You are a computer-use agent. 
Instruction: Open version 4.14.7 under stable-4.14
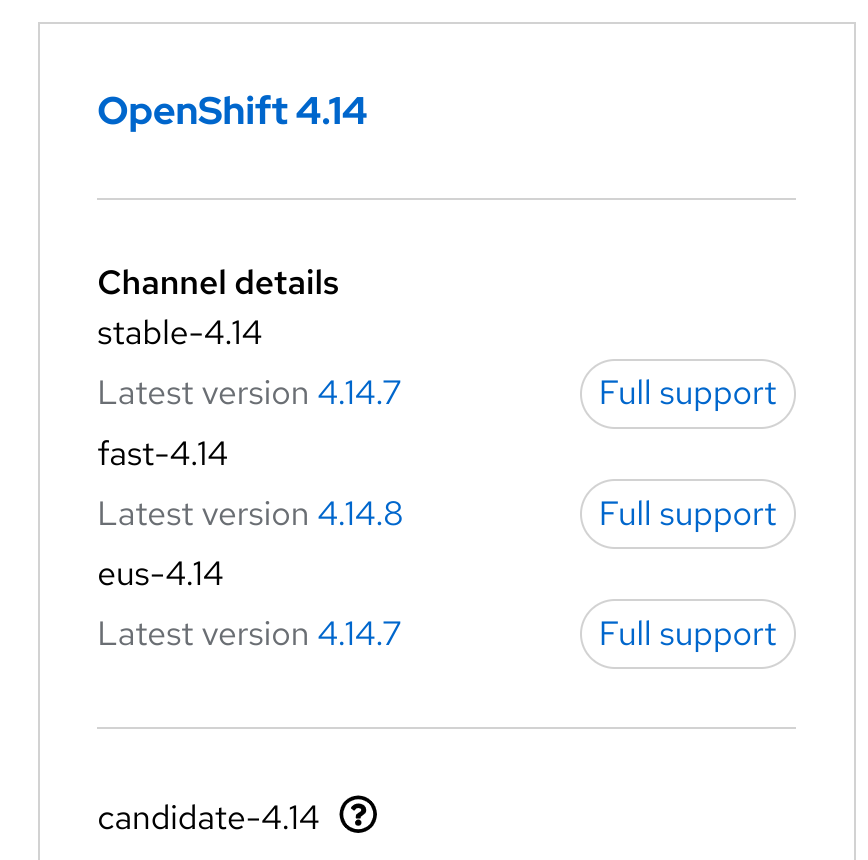[x=359, y=393]
